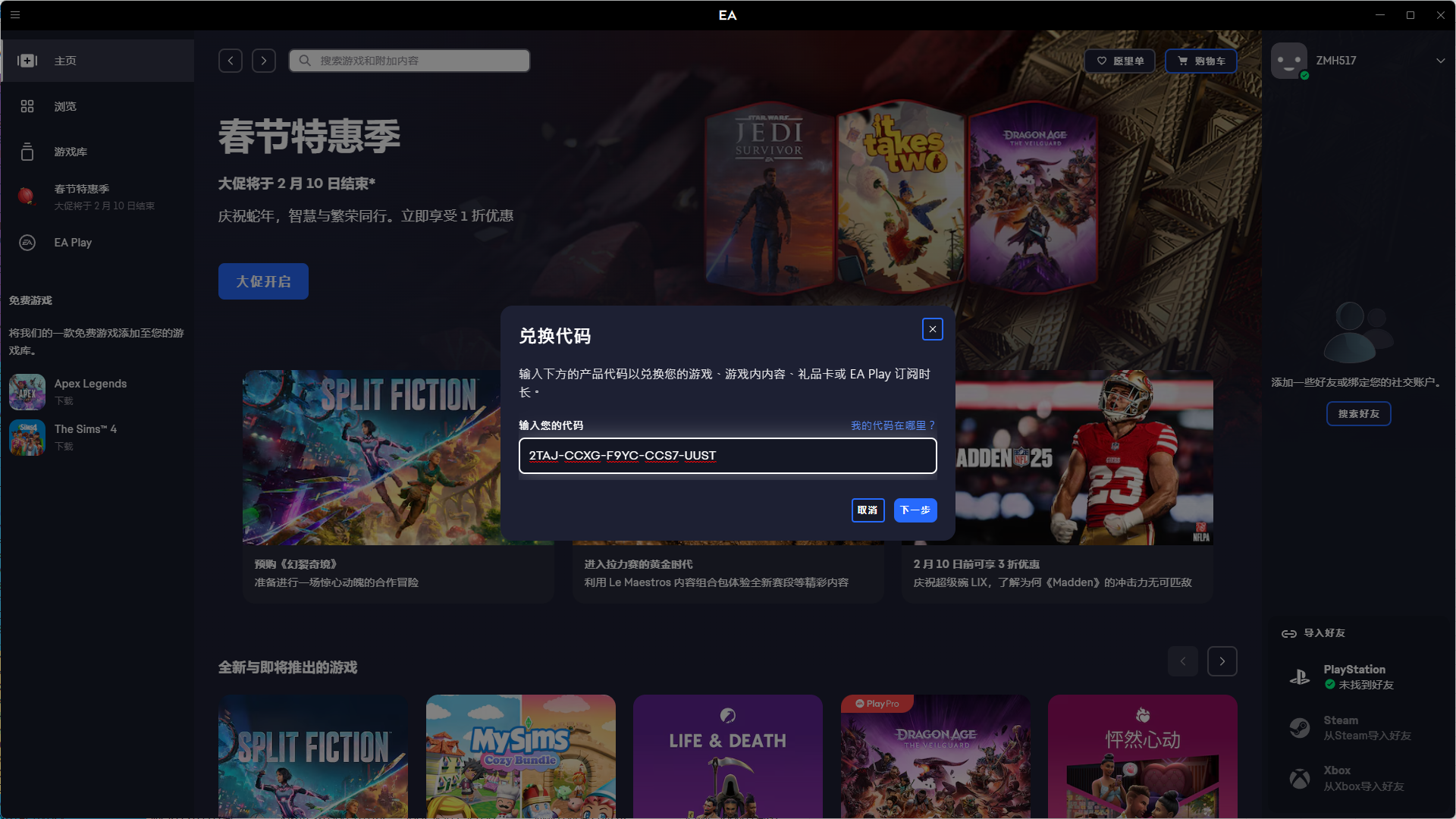Show next new games carousel page
Viewport: 1456px width, 819px height.
tap(1222, 661)
